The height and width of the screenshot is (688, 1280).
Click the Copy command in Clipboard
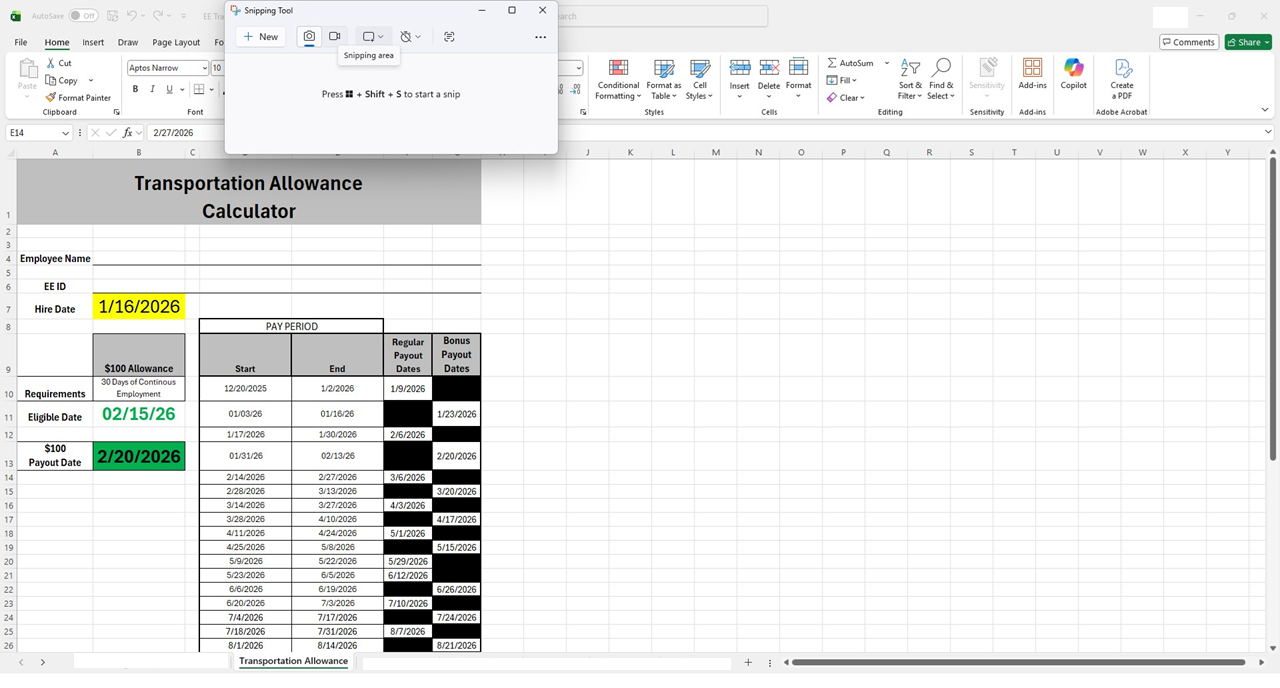point(61,80)
